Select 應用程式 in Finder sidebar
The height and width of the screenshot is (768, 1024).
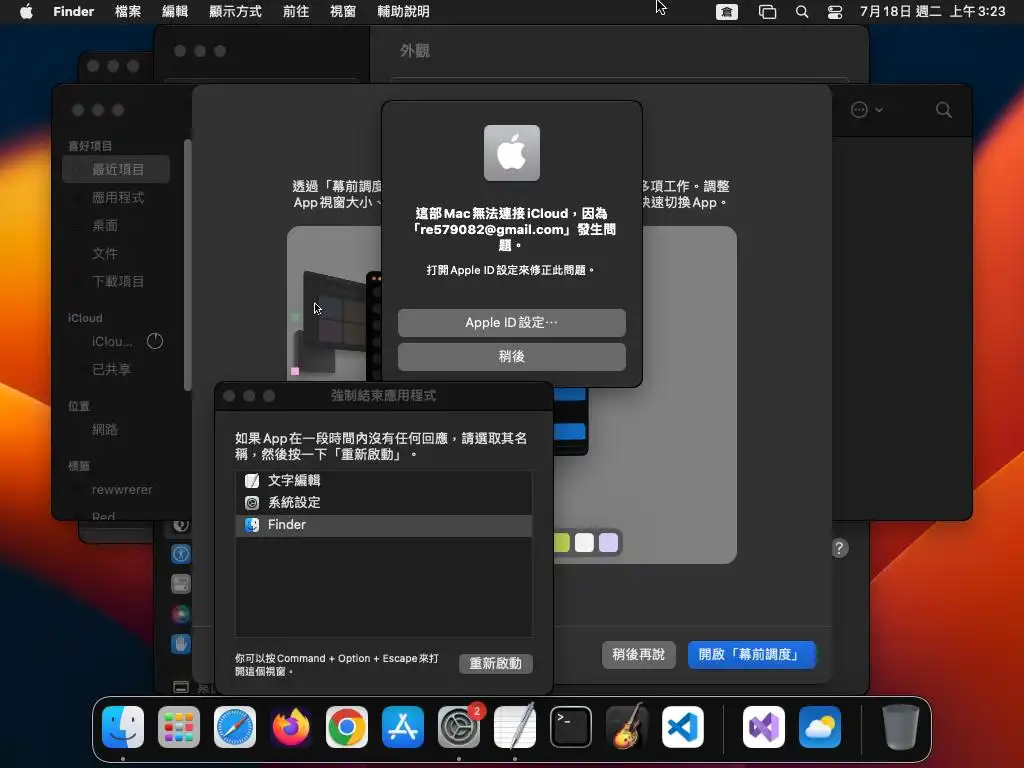click(x=116, y=197)
